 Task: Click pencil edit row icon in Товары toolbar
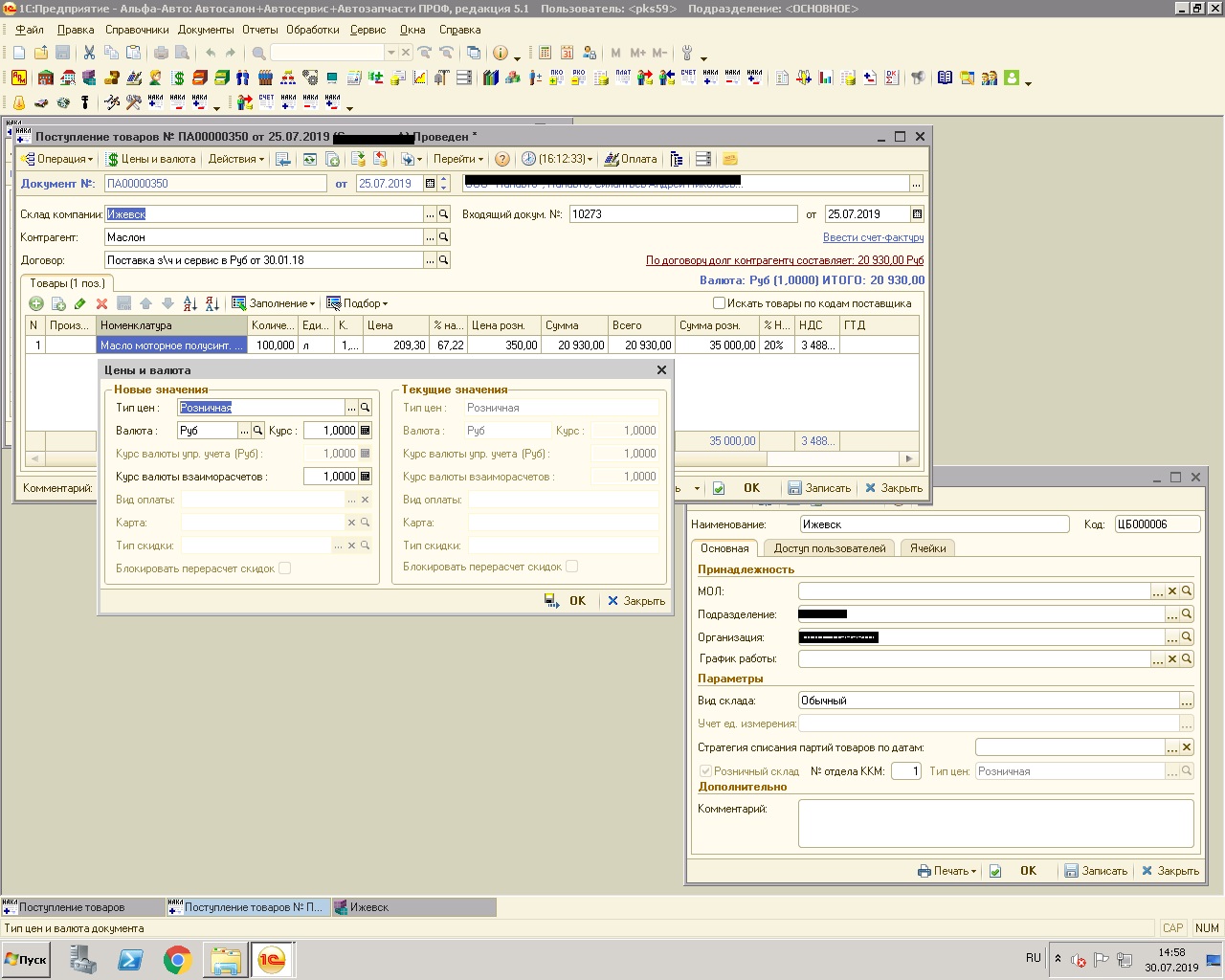pyautogui.click(x=79, y=303)
